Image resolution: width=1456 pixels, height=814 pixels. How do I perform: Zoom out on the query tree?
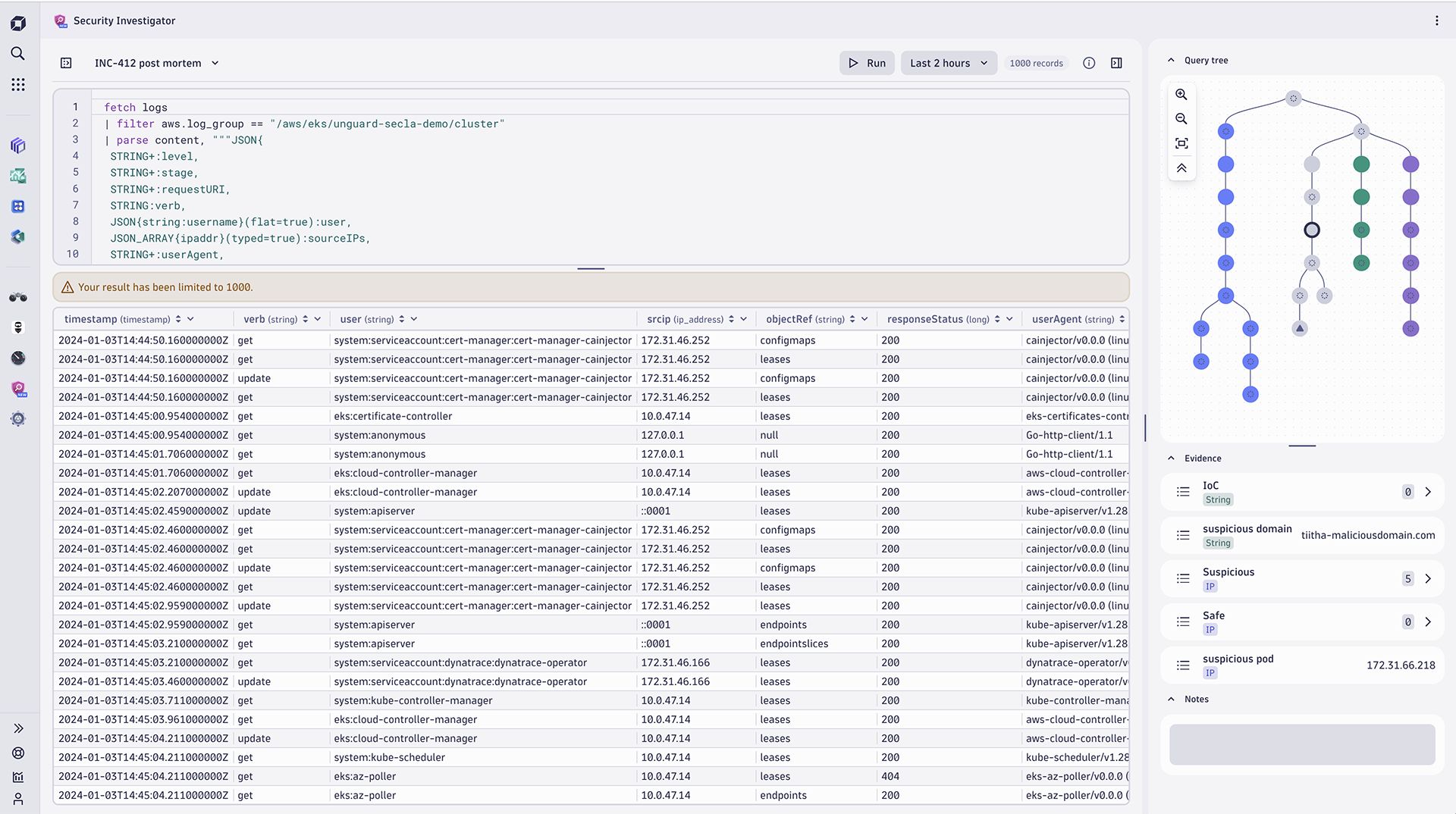click(x=1181, y=118)
